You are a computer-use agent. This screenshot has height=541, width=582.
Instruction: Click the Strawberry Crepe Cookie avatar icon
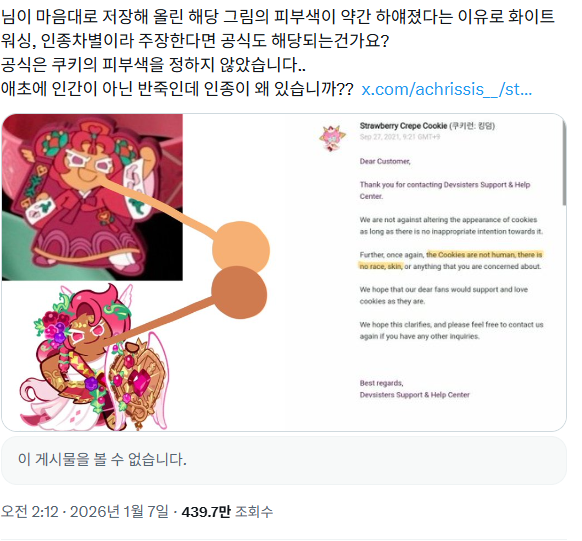click(332, 138)
